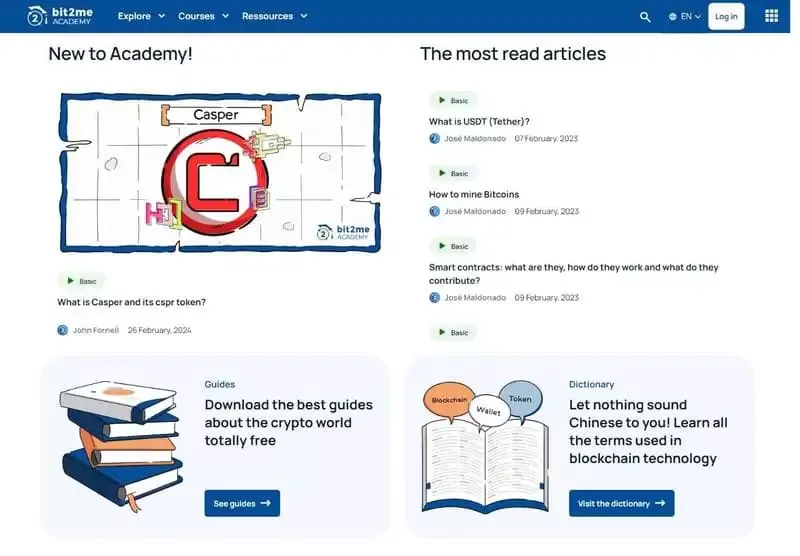
Task: Click the '26 February, 2024' date
Action: [x=159, y=330]
